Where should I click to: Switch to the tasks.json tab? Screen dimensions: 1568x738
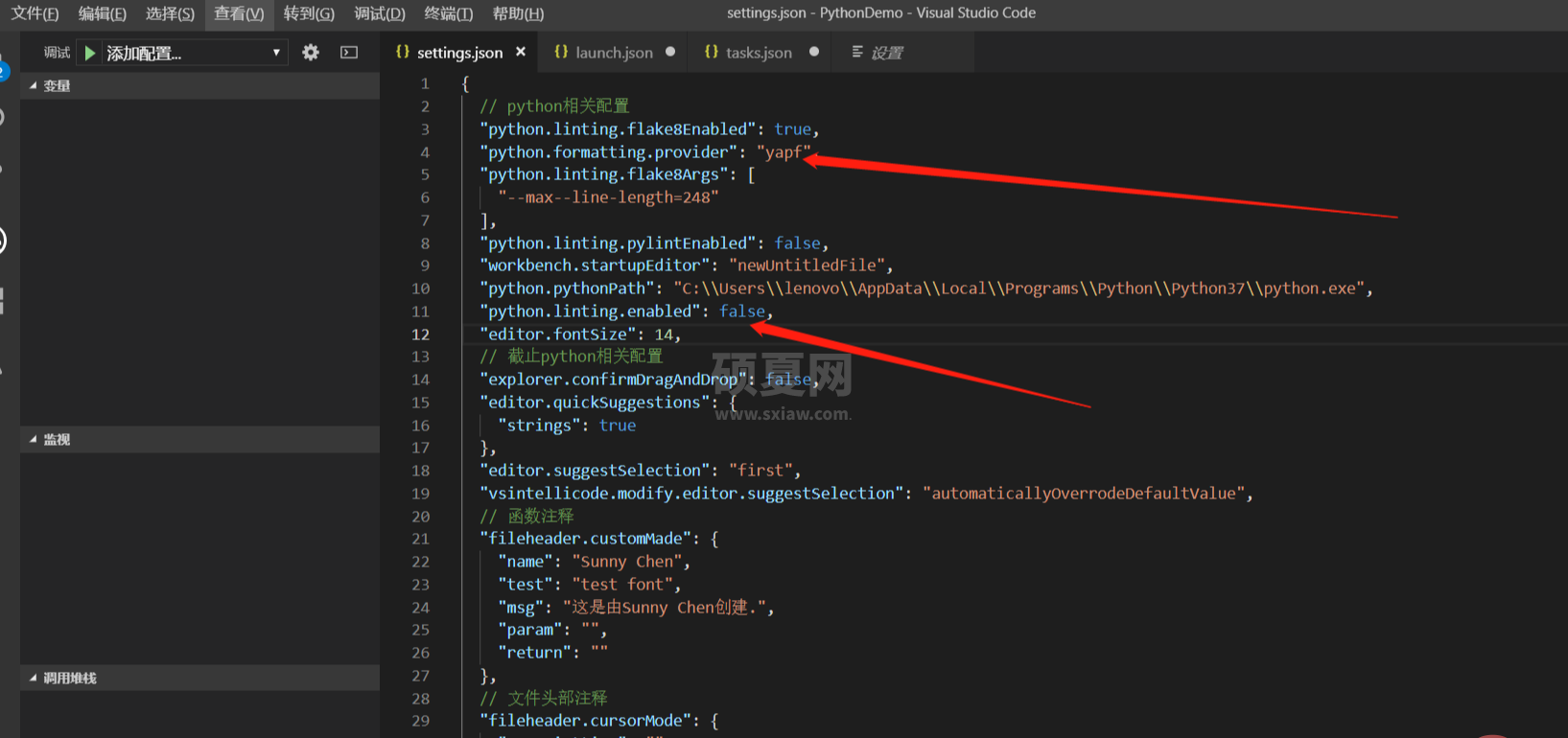tap(759, 53)
